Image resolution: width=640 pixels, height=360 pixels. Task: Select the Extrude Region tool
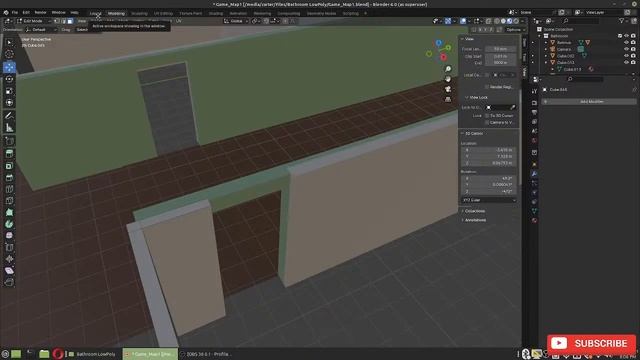[9, 153]
